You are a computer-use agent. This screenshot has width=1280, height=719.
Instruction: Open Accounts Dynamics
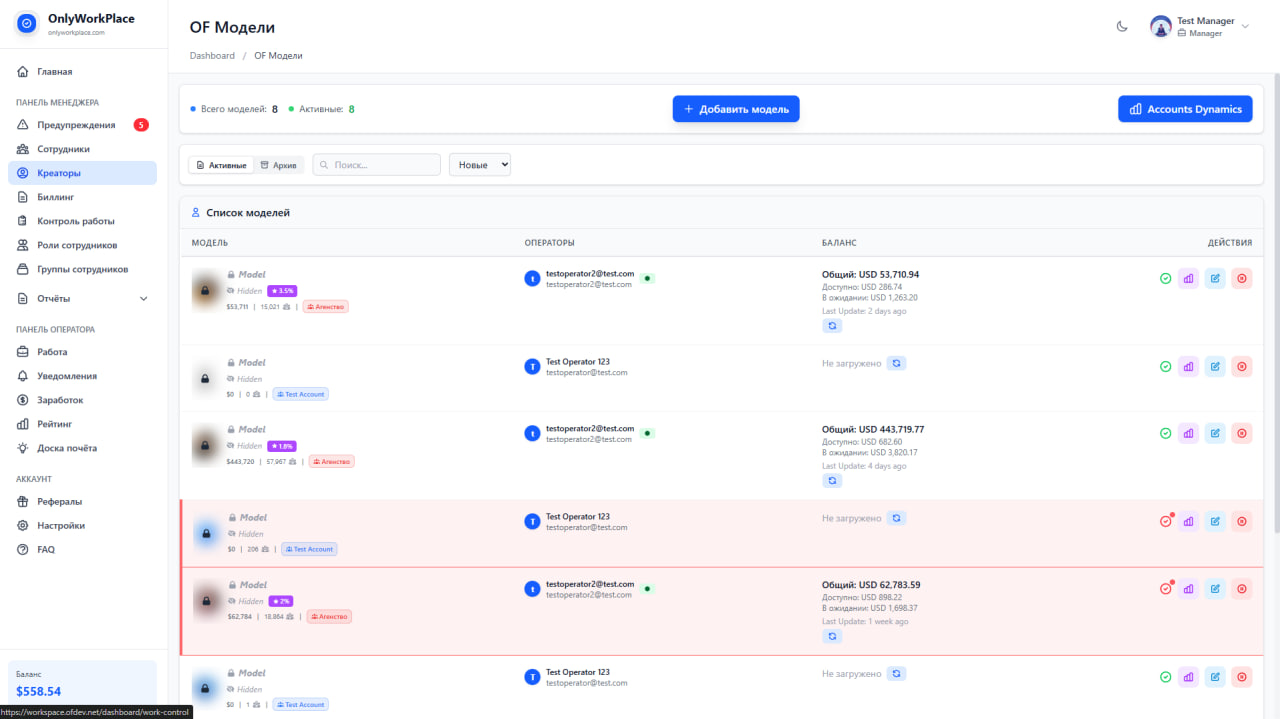coord(1185,108)
